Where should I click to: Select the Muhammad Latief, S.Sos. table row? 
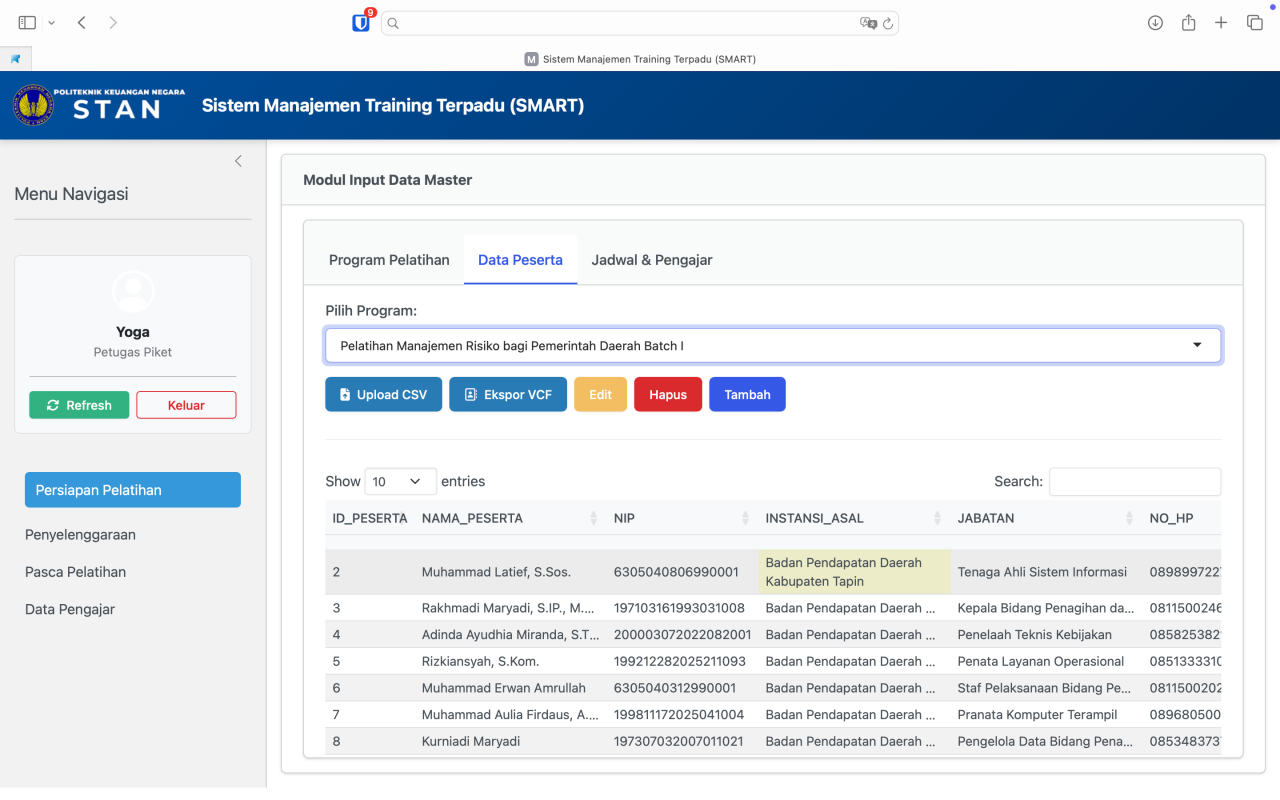click(x=496, y=572)
